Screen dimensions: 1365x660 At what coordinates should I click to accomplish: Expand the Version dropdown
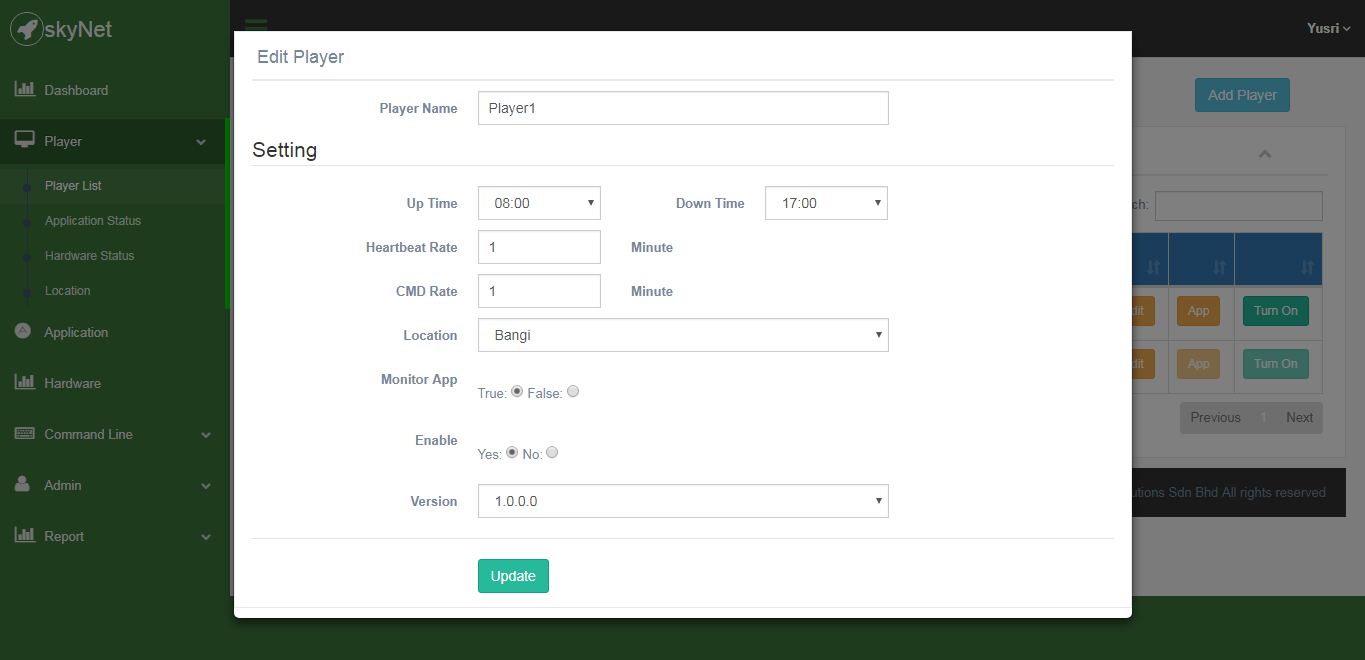click(x=683, y=501)
